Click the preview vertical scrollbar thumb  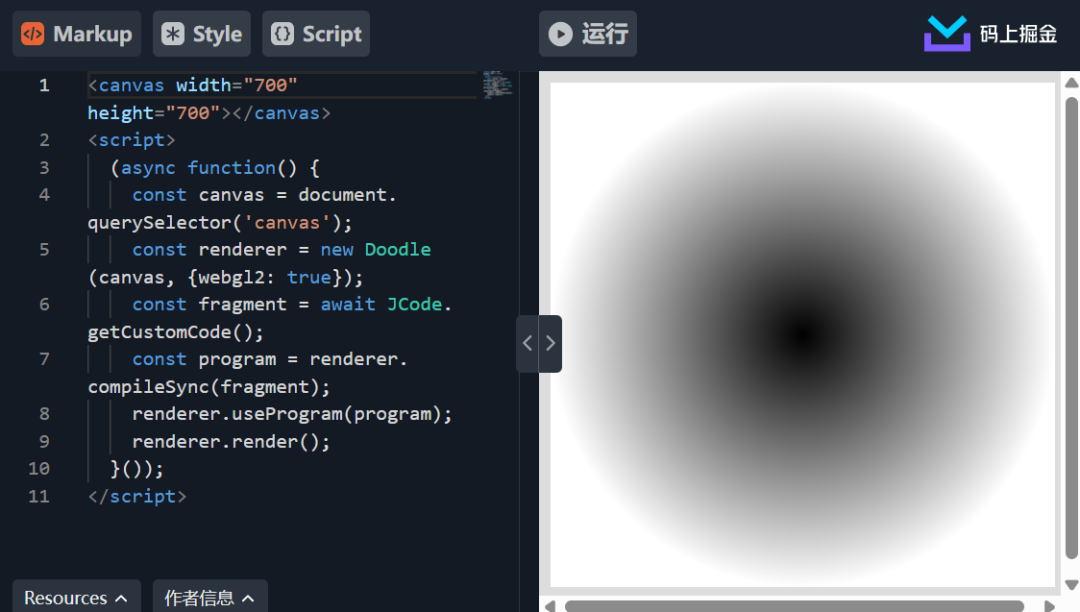[x=1071, y=328]
